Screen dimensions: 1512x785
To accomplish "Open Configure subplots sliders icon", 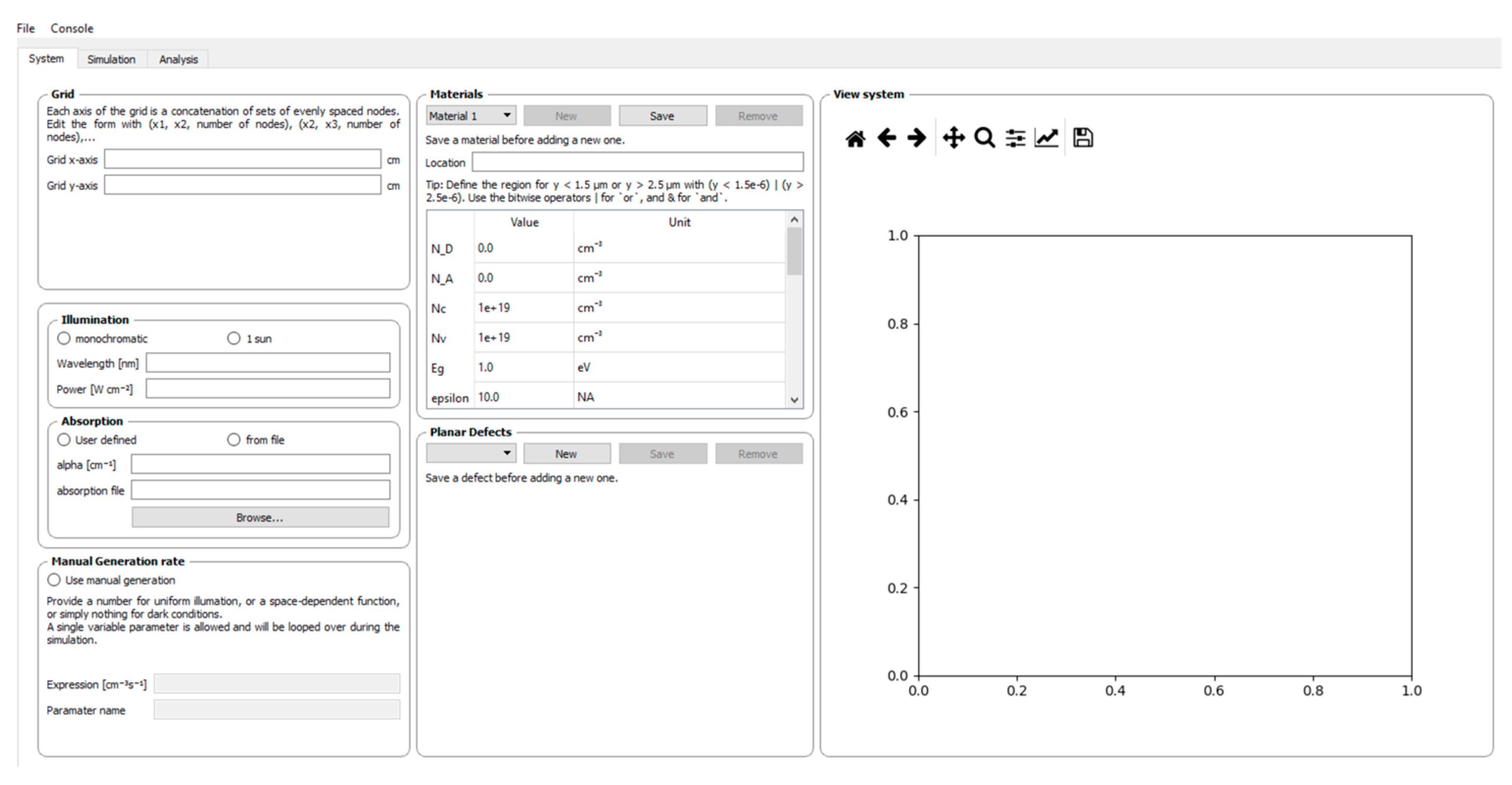I will pos(1015,138).
